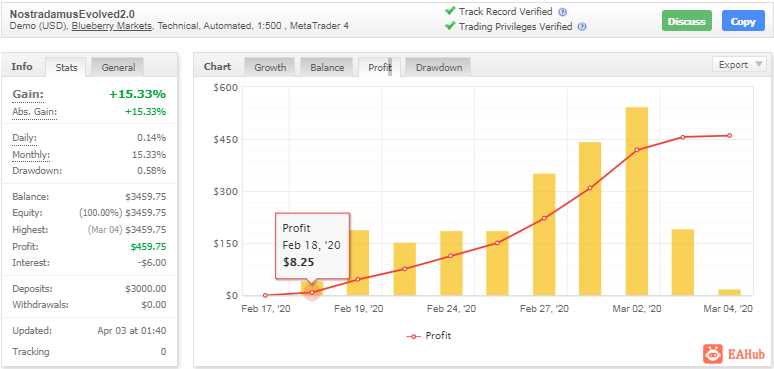Click the Trading Privileges Verified help icon
Screen dimensions: 774x369
tap(582, 27)
